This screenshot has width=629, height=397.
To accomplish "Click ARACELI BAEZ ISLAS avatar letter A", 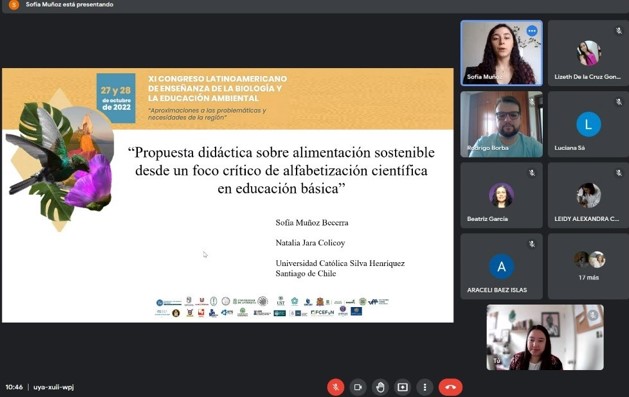I will click(501, 266).
